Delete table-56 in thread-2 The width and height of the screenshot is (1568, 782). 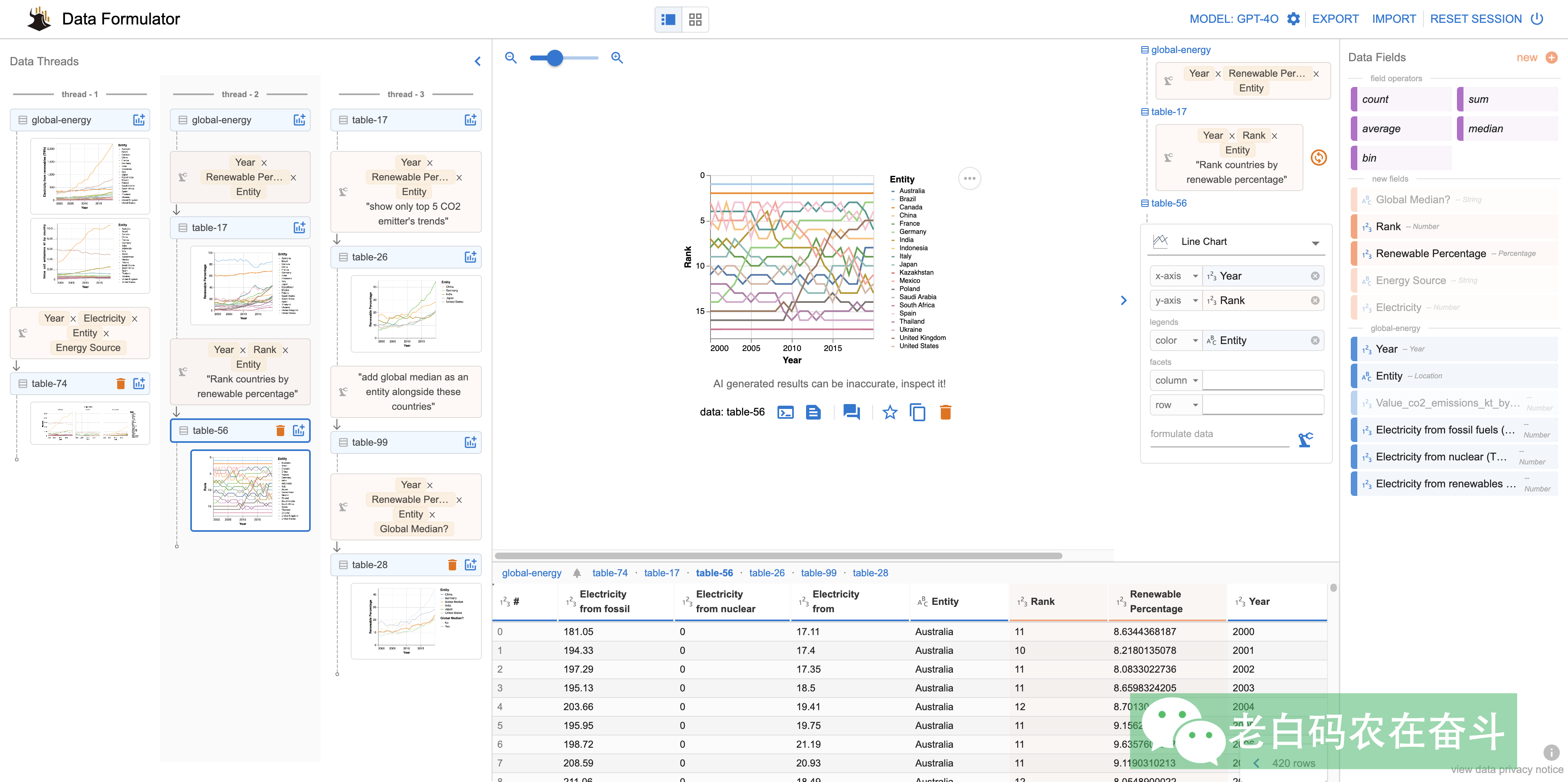point(280,430)
